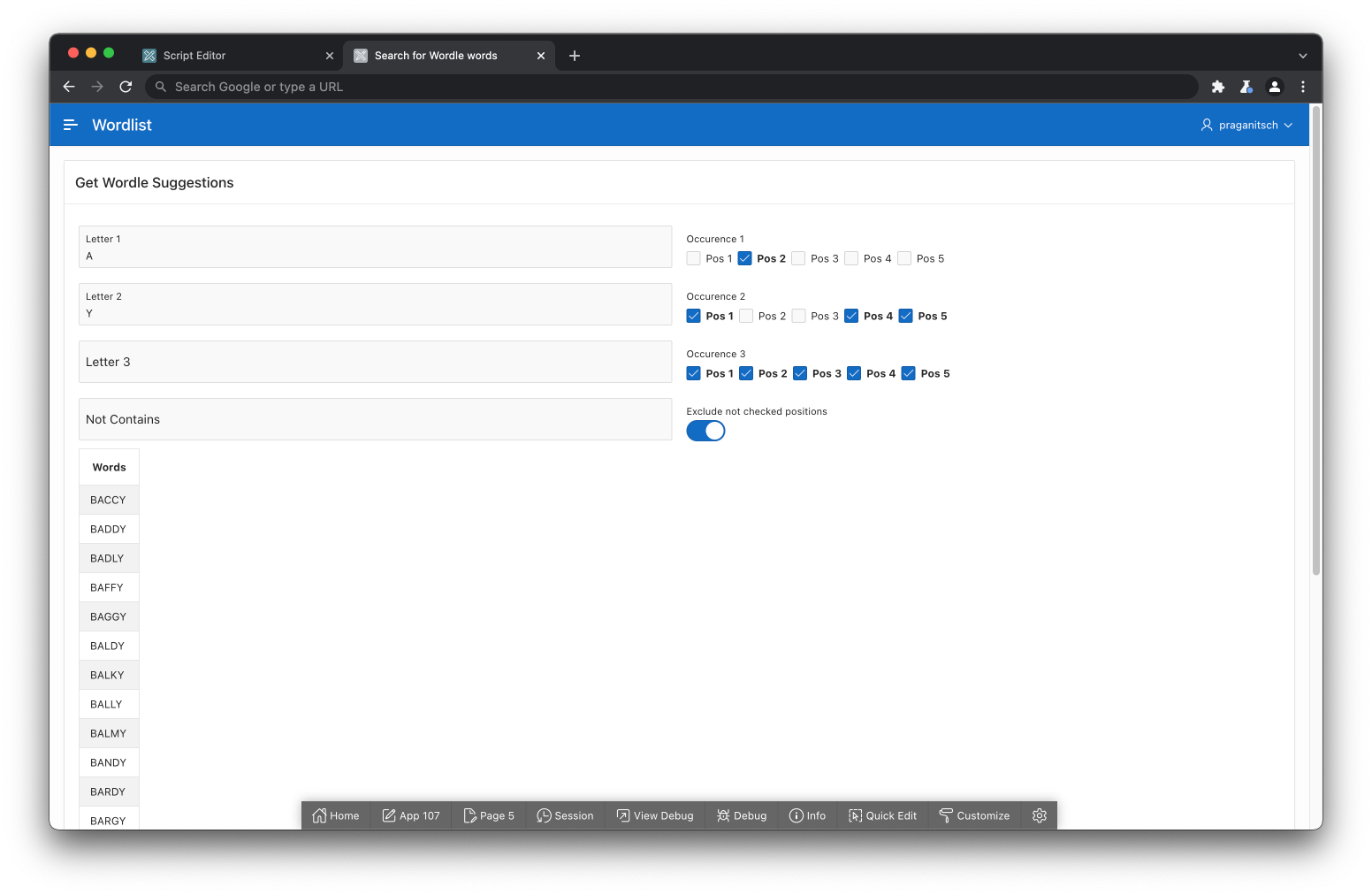
Task: Open the new tab plus icon
Action: (x=575, y=56)
